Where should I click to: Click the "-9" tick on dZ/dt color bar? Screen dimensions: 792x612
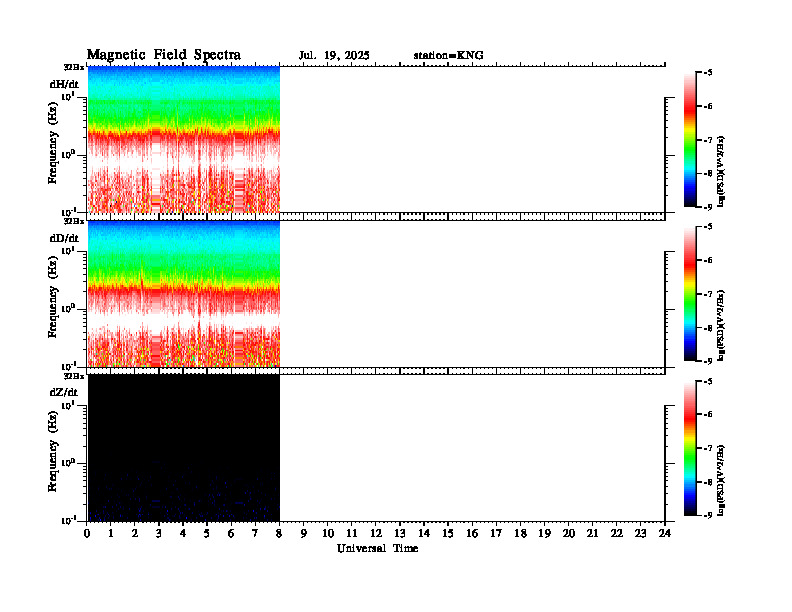pos(708,515)
